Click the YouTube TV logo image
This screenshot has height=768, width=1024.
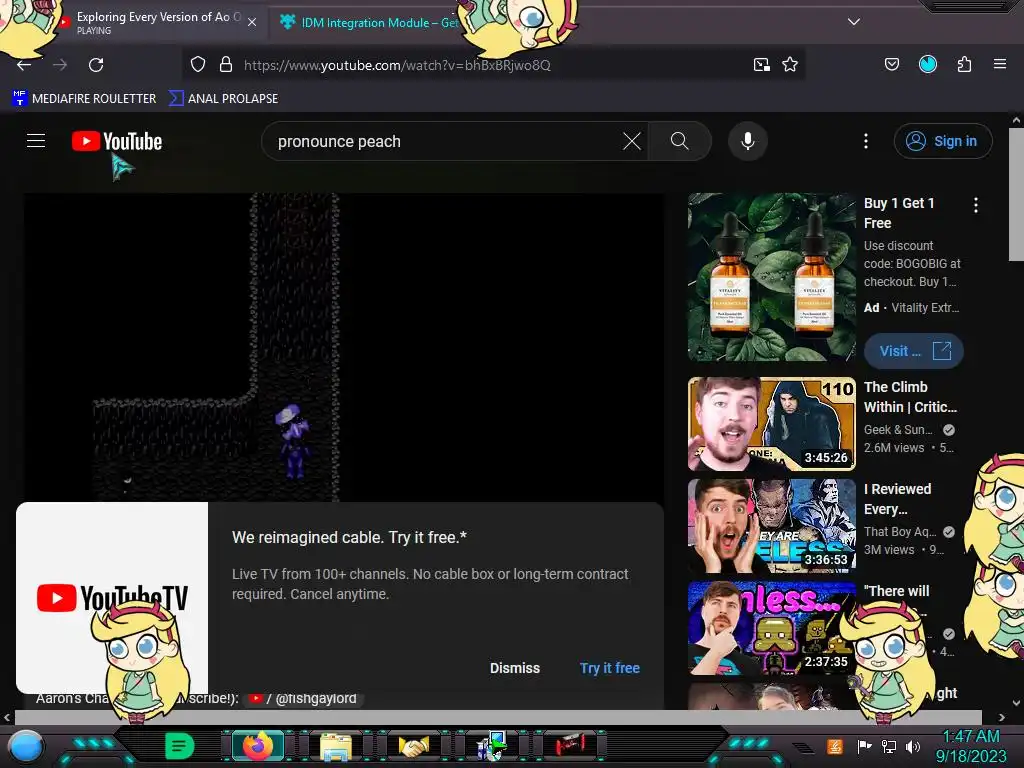[112, 598]
